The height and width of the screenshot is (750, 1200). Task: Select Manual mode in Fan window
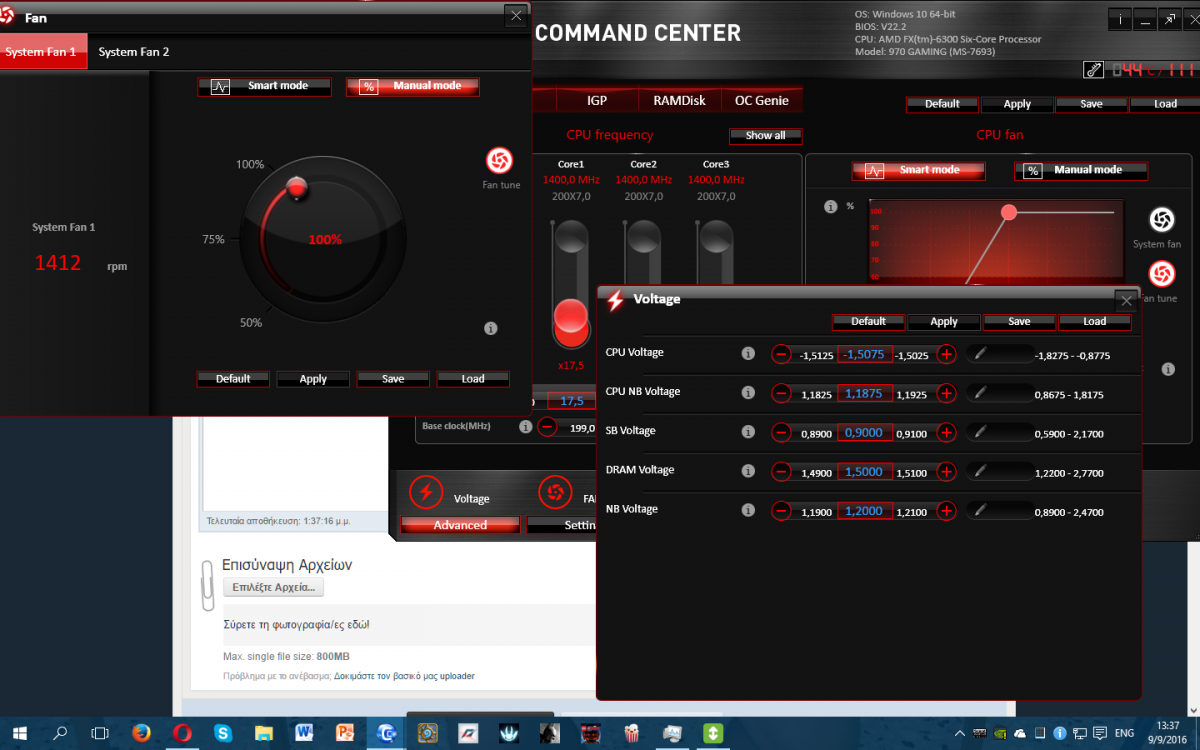tap(413, 87)
